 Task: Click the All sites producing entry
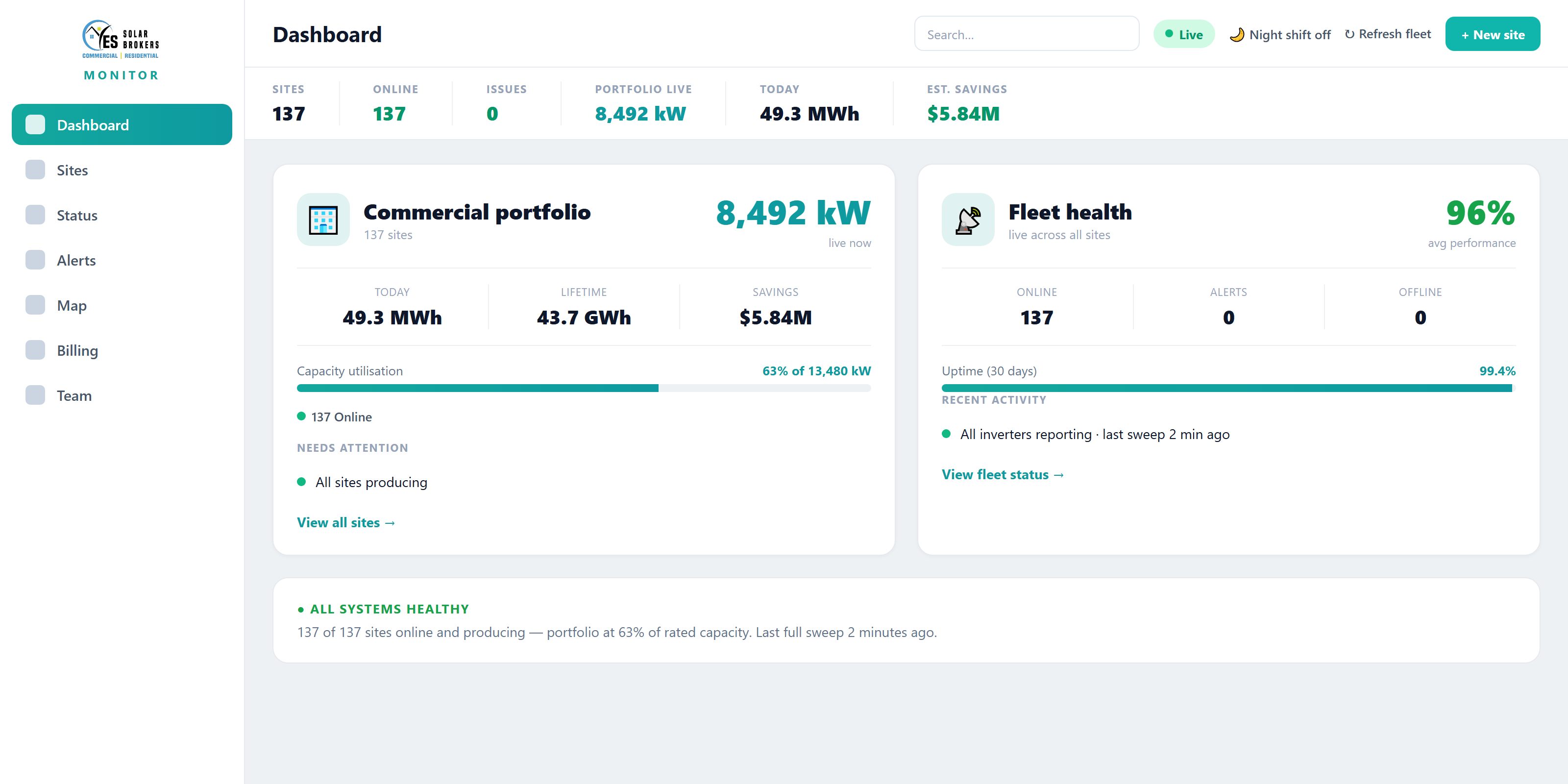(362, 482)
